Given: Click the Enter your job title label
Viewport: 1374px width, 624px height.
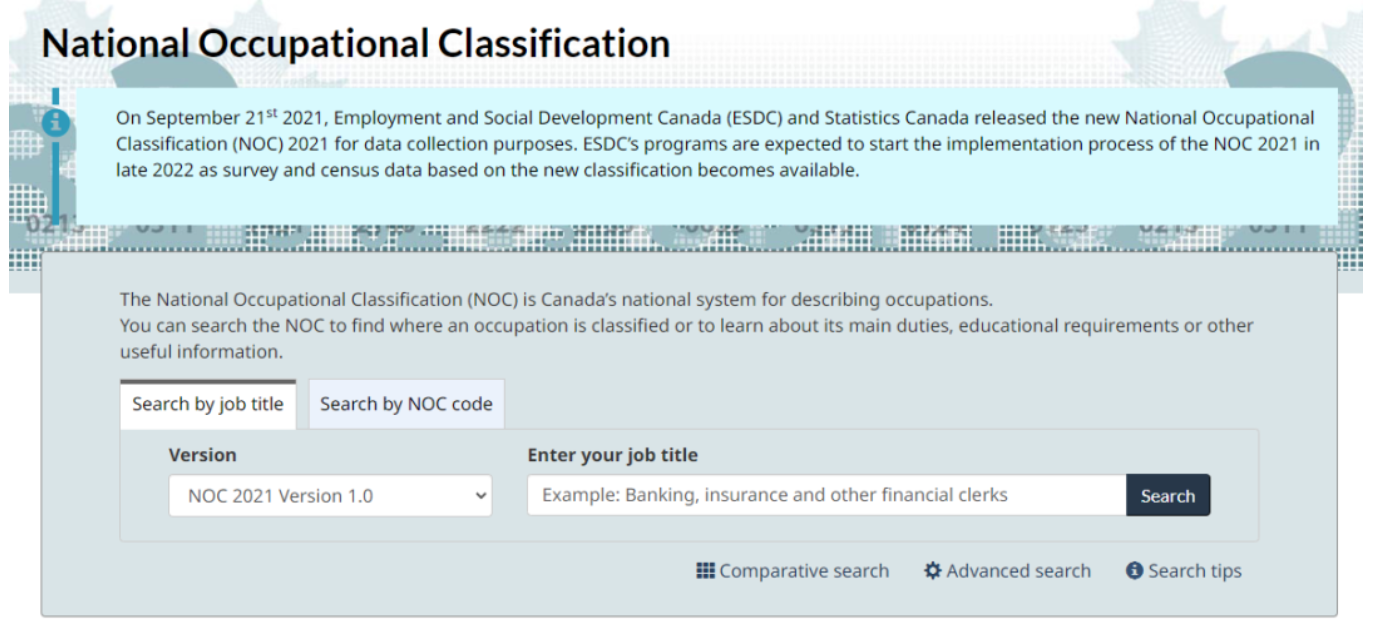Looking at the screenshot, I should 612,455.
